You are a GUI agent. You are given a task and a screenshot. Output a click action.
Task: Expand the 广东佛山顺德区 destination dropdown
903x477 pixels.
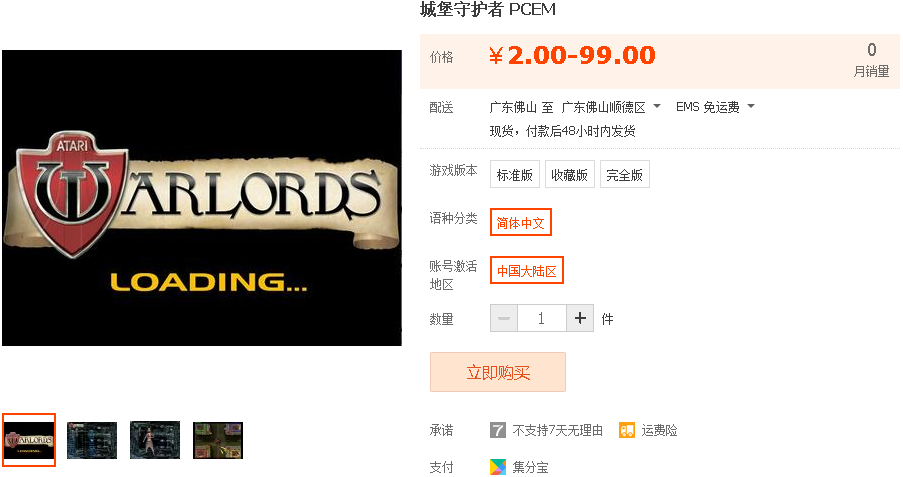coord(610,107)
